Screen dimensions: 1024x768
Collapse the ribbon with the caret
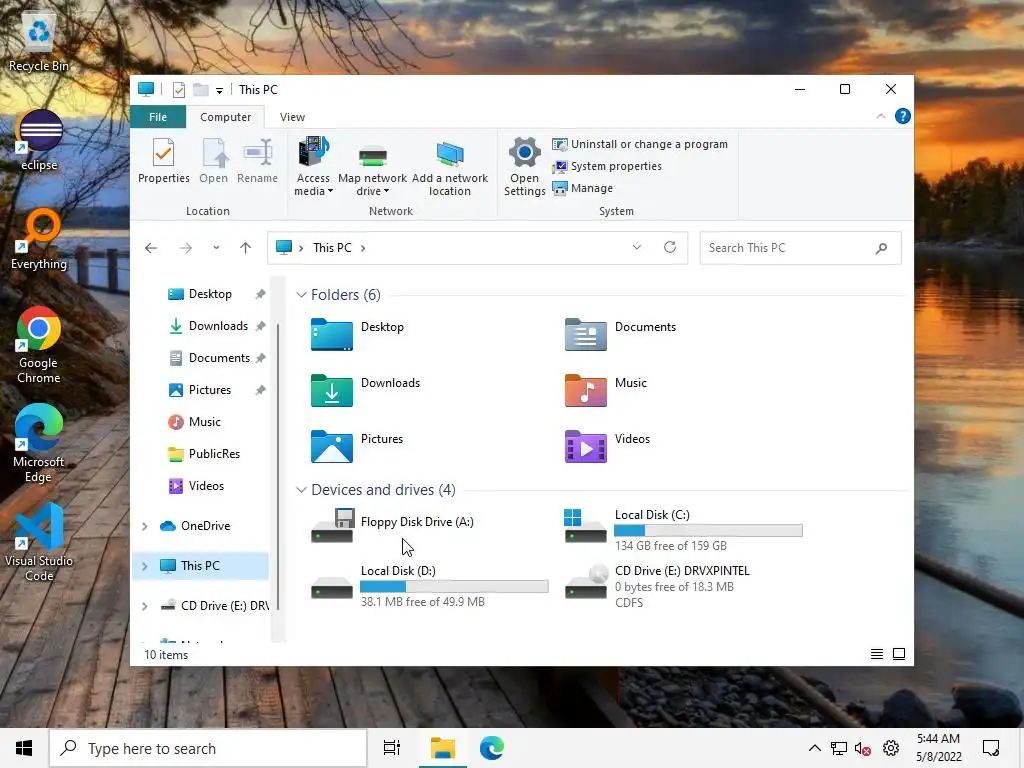point(880,116)
